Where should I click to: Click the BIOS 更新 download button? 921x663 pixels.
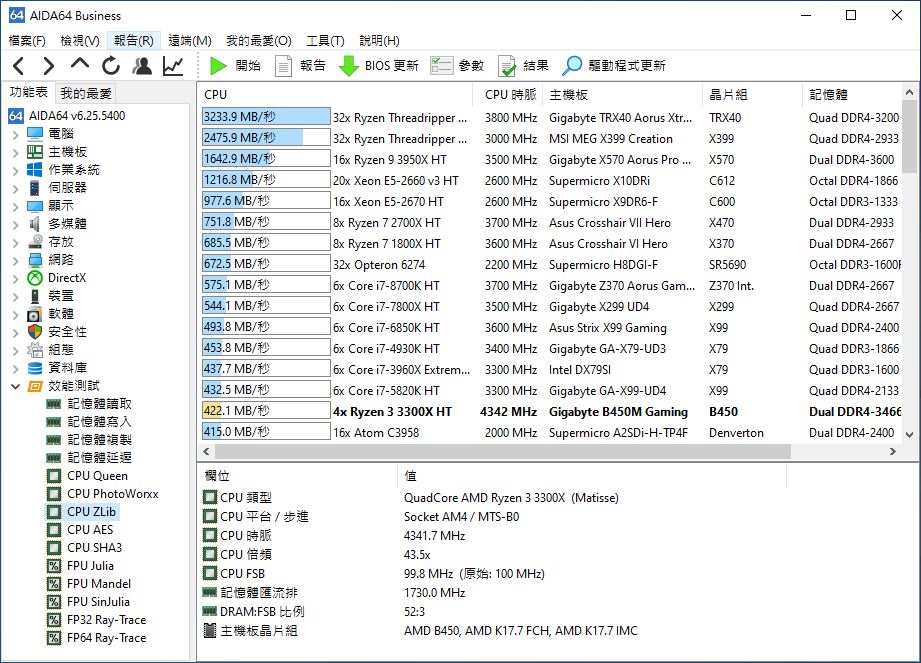(378, 66)
